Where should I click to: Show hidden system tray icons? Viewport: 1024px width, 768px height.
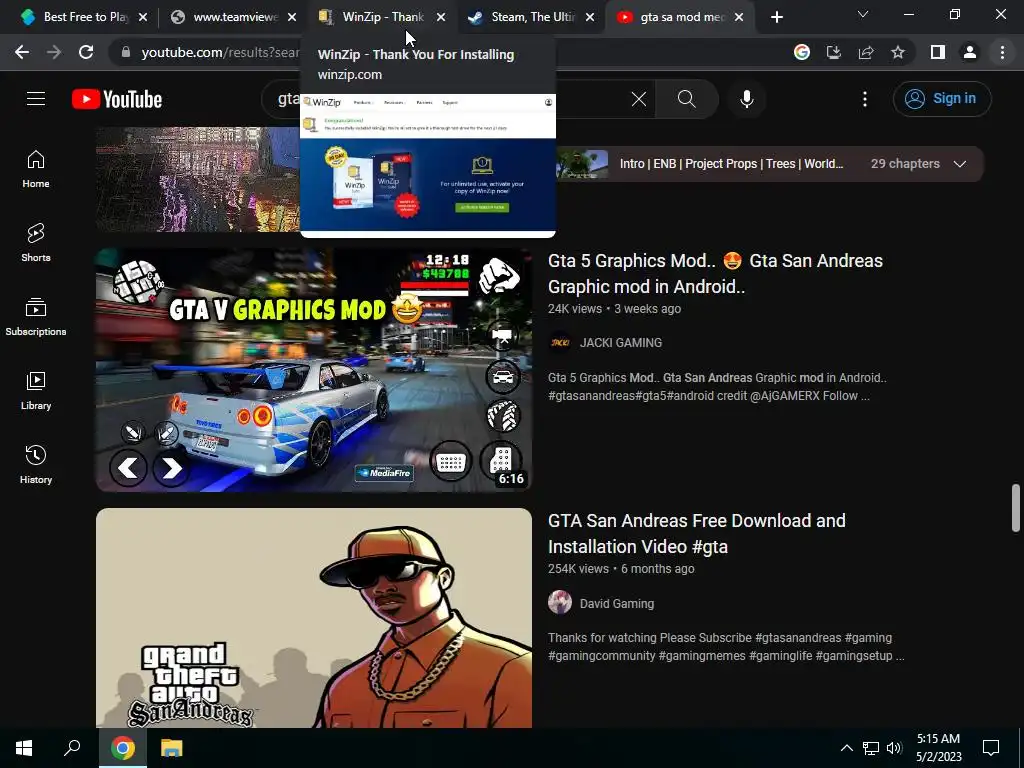pos(846,748)
